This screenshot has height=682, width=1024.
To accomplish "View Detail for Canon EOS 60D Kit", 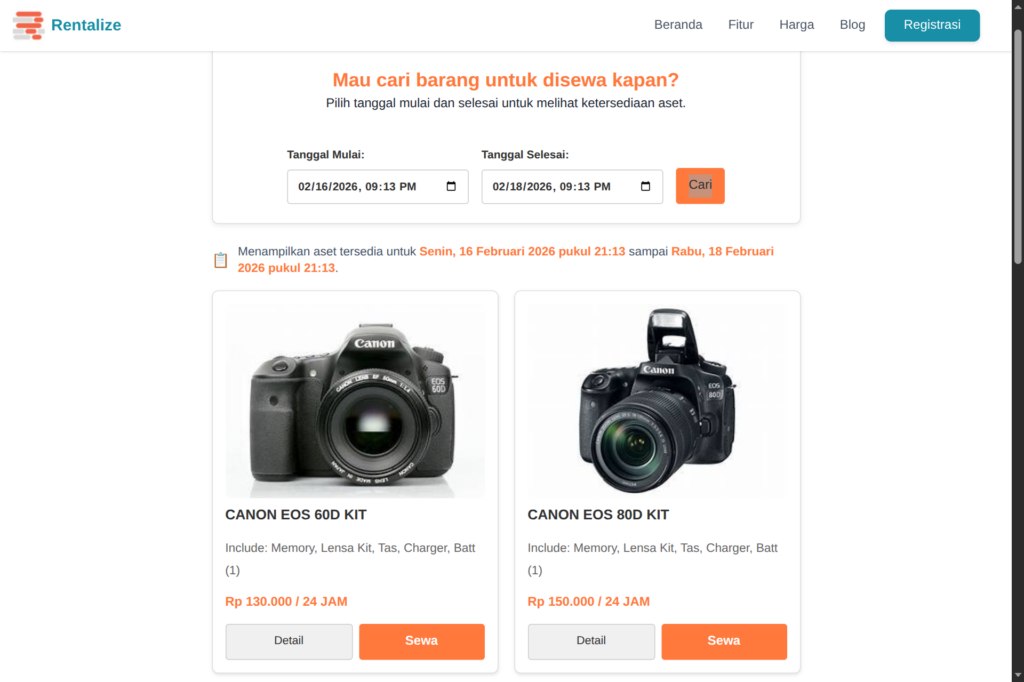I will click(x=289, y=641).
